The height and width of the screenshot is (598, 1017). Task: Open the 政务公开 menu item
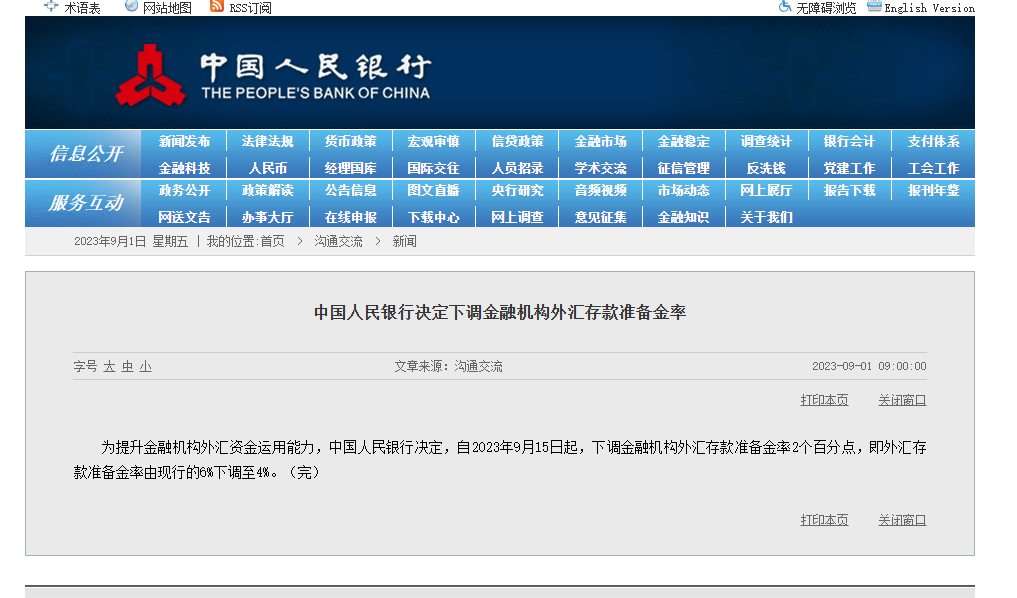coord(185,191)
